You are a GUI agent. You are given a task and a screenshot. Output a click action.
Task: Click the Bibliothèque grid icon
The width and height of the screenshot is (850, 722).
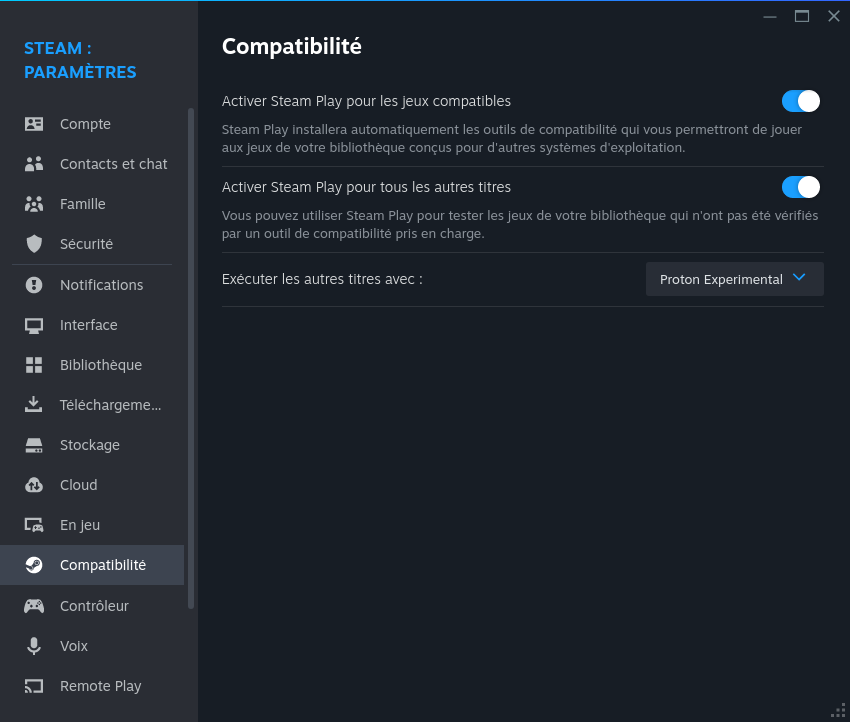(x=34, y=365)
